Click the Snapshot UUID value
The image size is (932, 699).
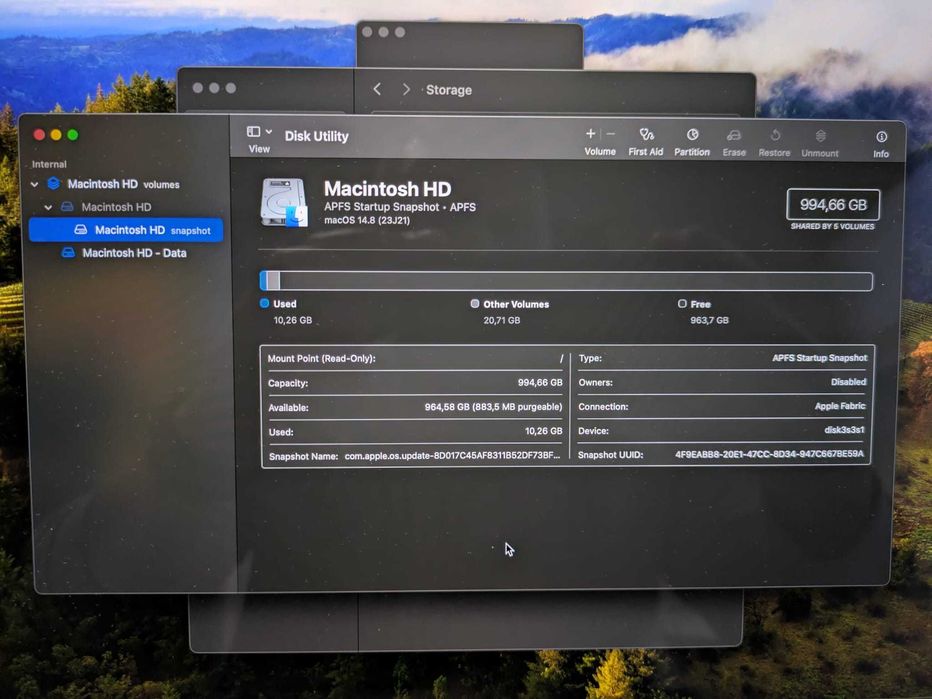click(769, 454)
